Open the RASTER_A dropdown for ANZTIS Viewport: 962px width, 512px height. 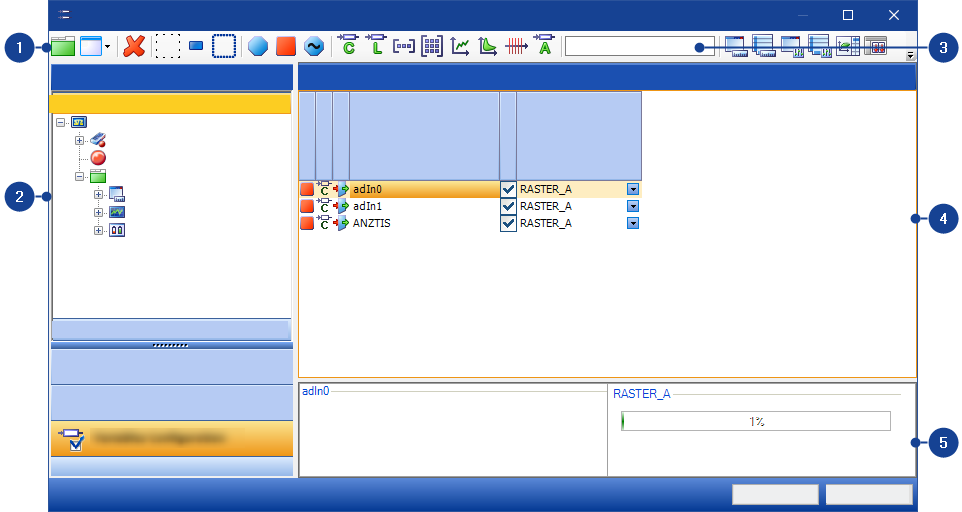coord(633,223)
